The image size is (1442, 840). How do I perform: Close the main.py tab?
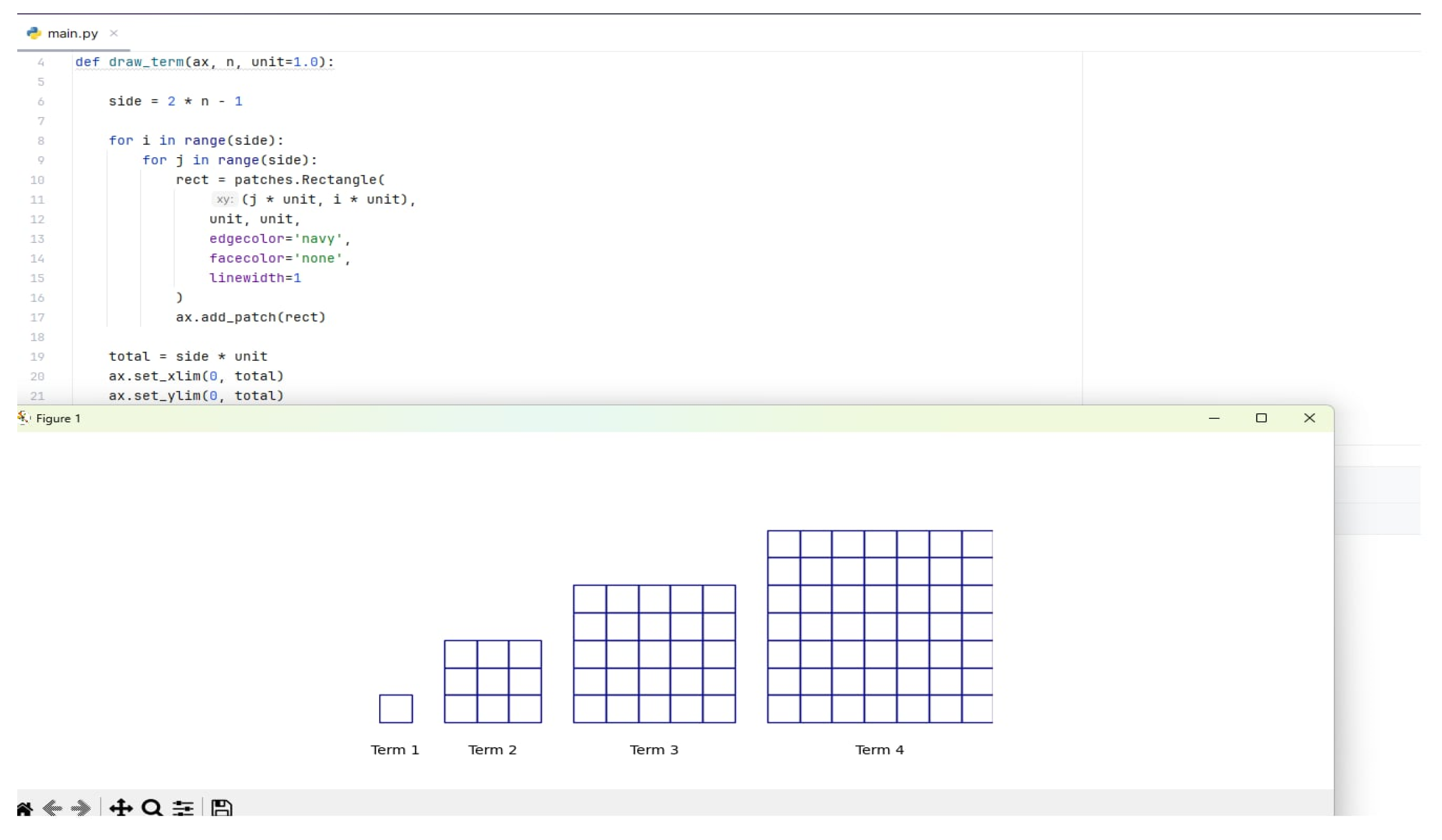point(114,33)
